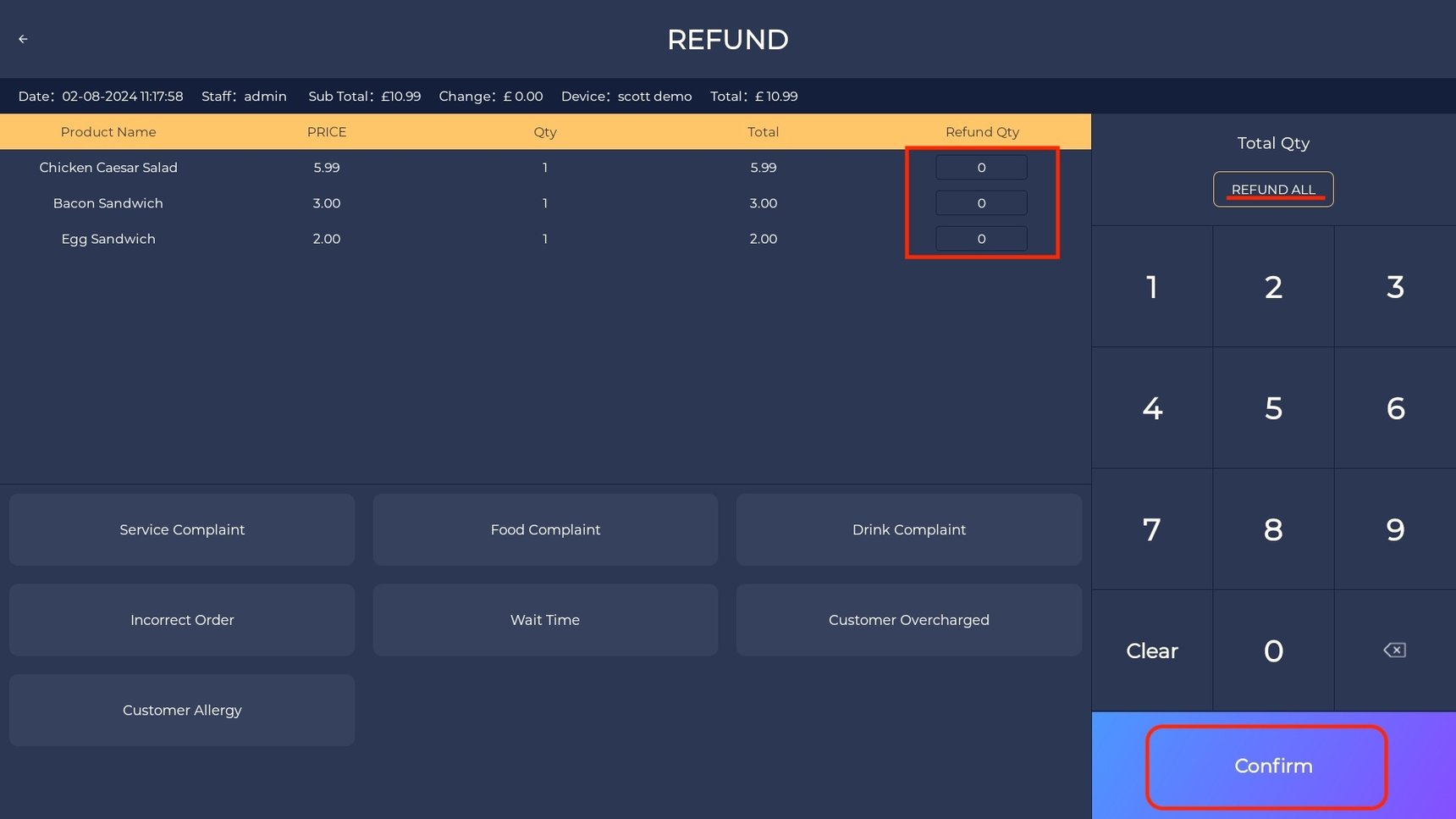Select REFUND ALL
This screenshot has width=1456, height=819.
coord(1273,189)
